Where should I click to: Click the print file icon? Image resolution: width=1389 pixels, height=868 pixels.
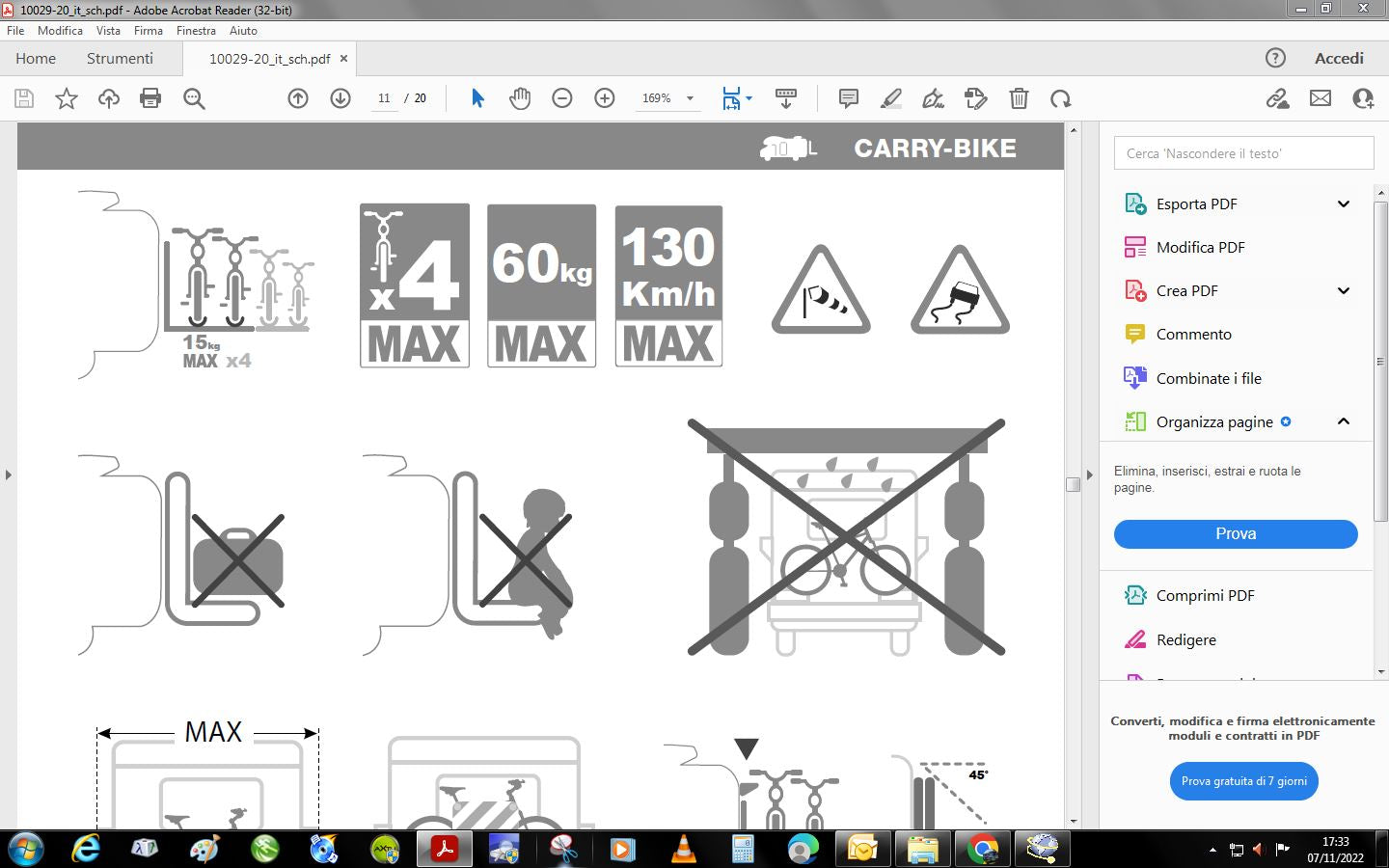click(150, 98)
